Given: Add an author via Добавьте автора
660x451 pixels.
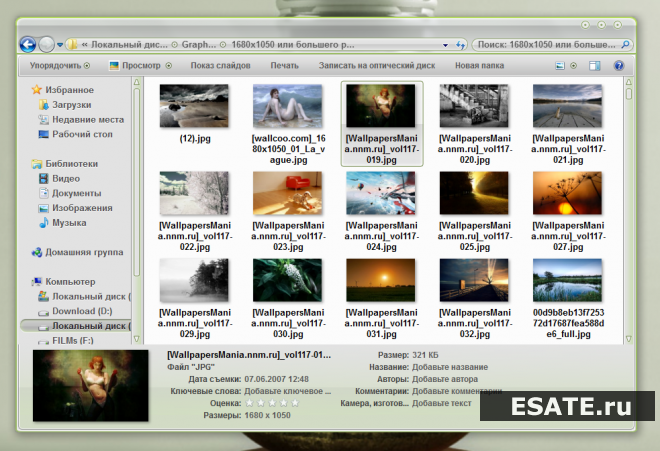Looking at the screenshot, I should pos(445,379).
